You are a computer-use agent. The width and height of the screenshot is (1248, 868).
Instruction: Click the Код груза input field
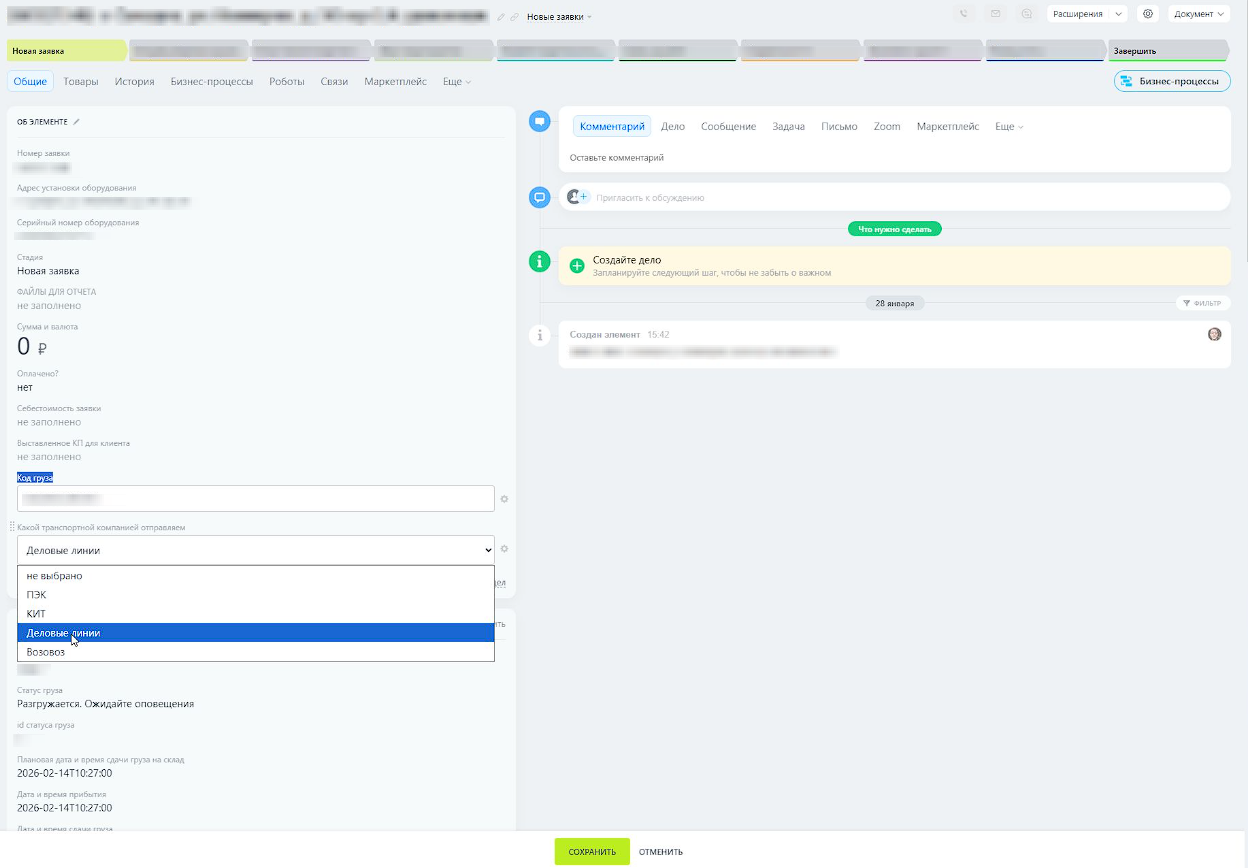point(255,498)
